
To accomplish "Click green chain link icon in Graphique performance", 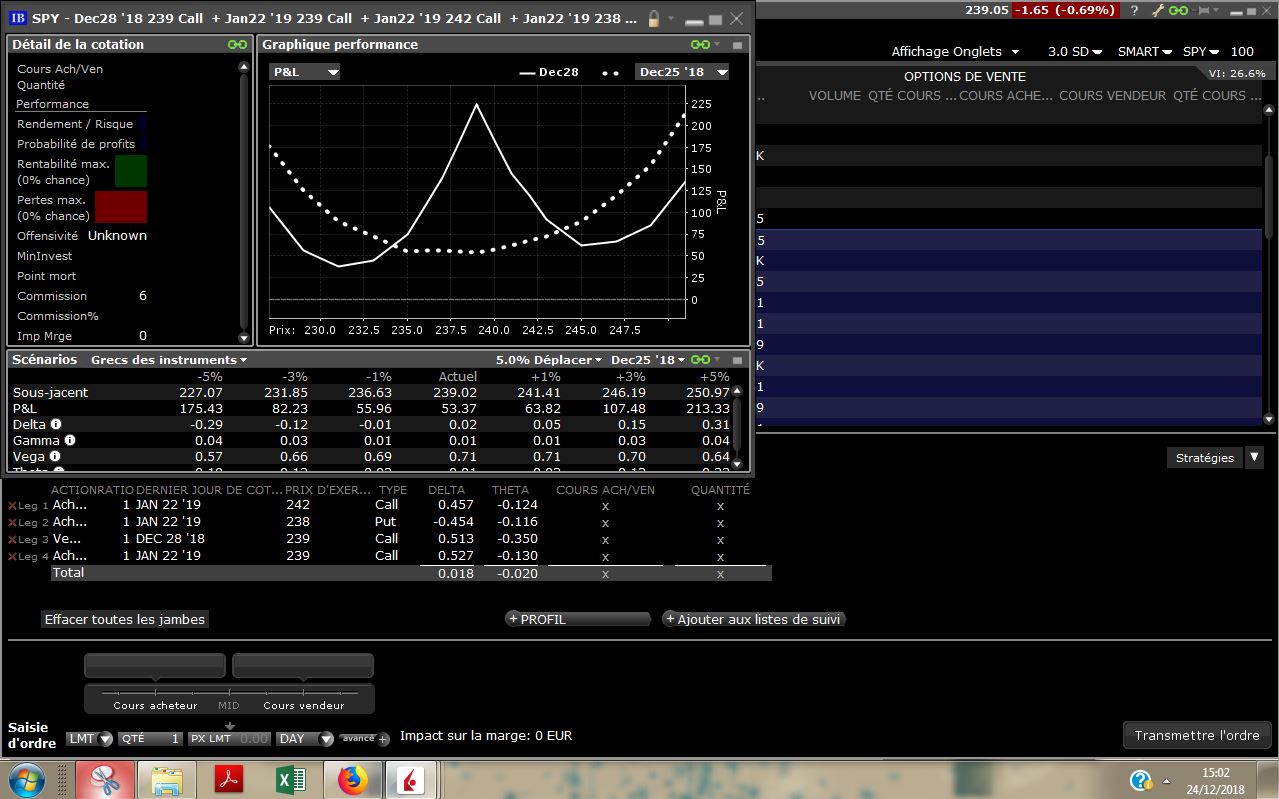I will click(x=699, y=45).
